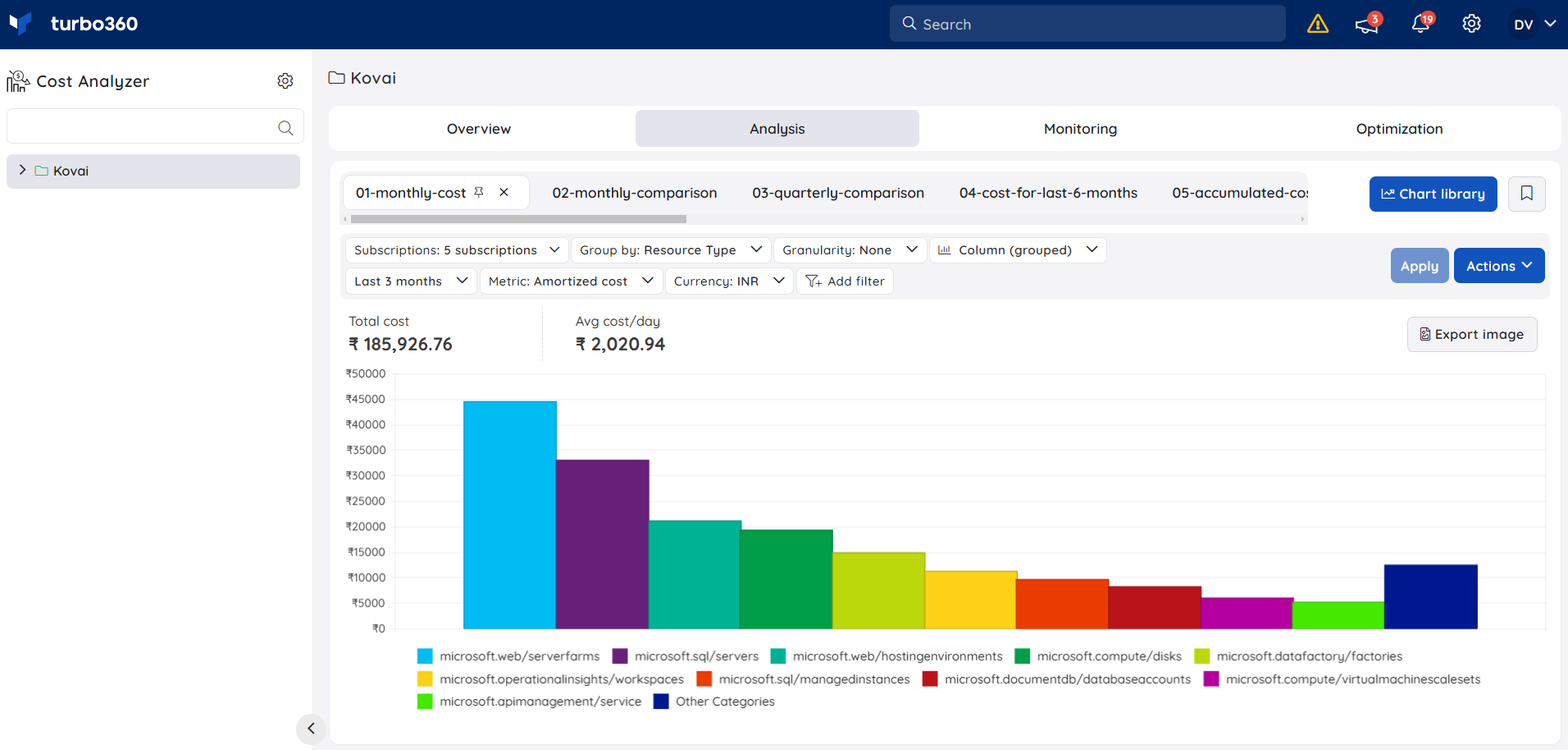Open notifications bell icon with badge 19

tap(1421, 24)
